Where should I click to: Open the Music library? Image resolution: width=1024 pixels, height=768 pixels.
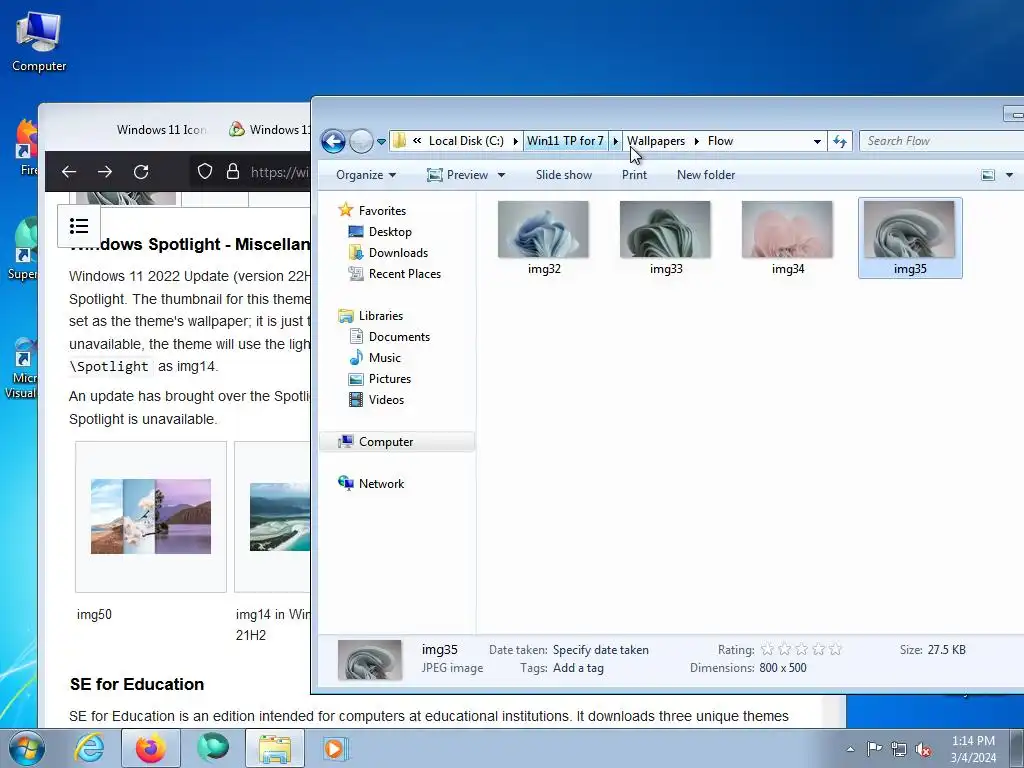(385, 358)
